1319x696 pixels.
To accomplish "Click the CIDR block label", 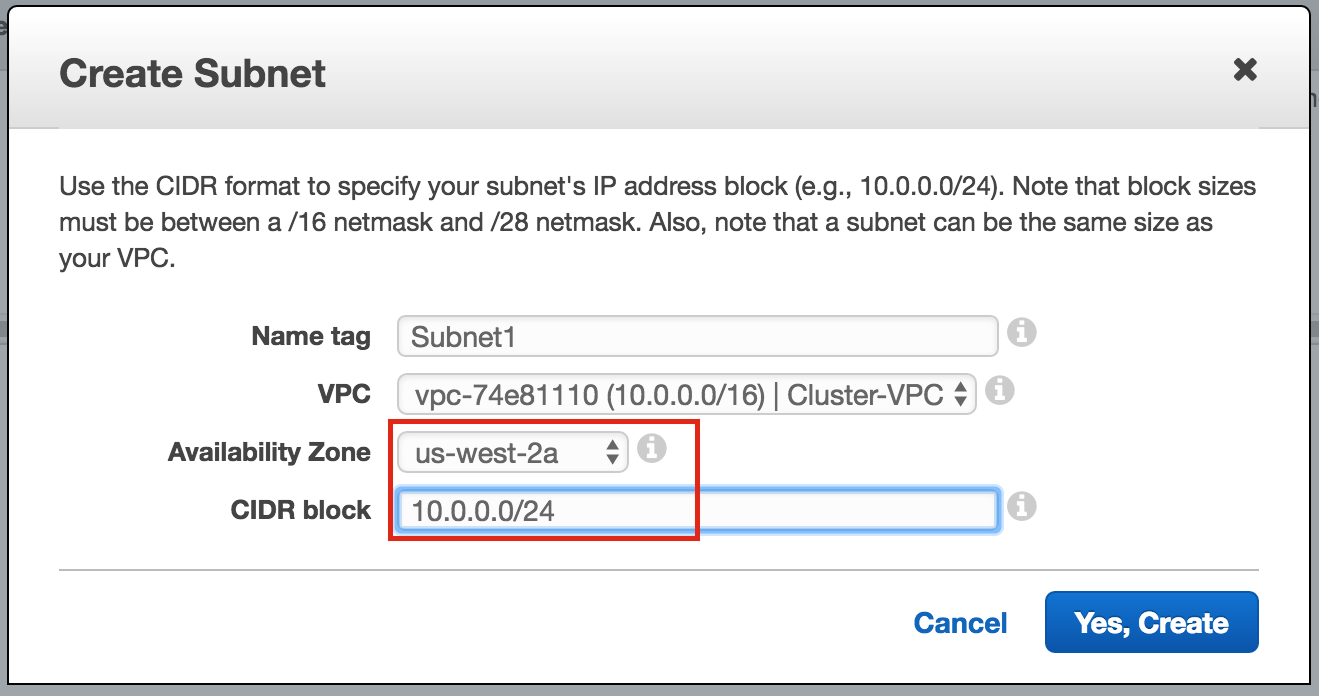I will click(301, 510).
